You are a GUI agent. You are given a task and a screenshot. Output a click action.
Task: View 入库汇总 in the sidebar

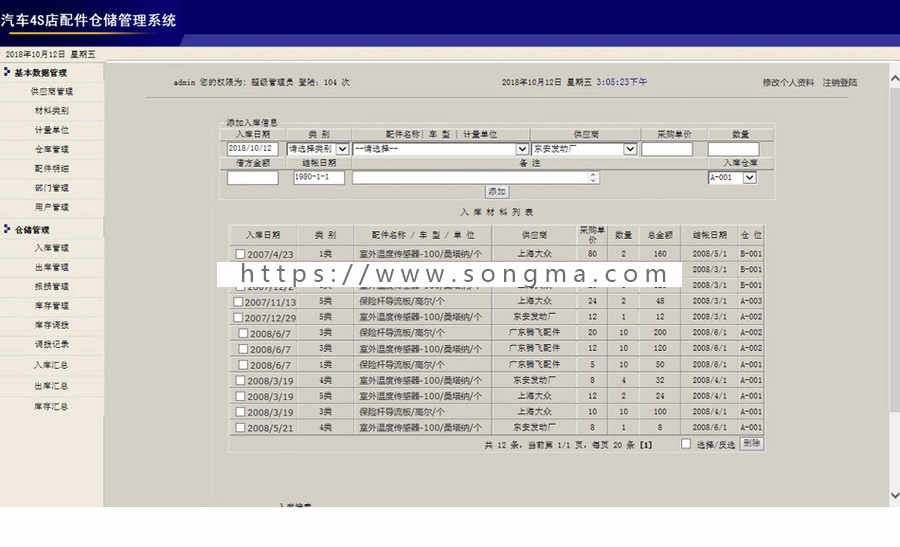[51, 364]
